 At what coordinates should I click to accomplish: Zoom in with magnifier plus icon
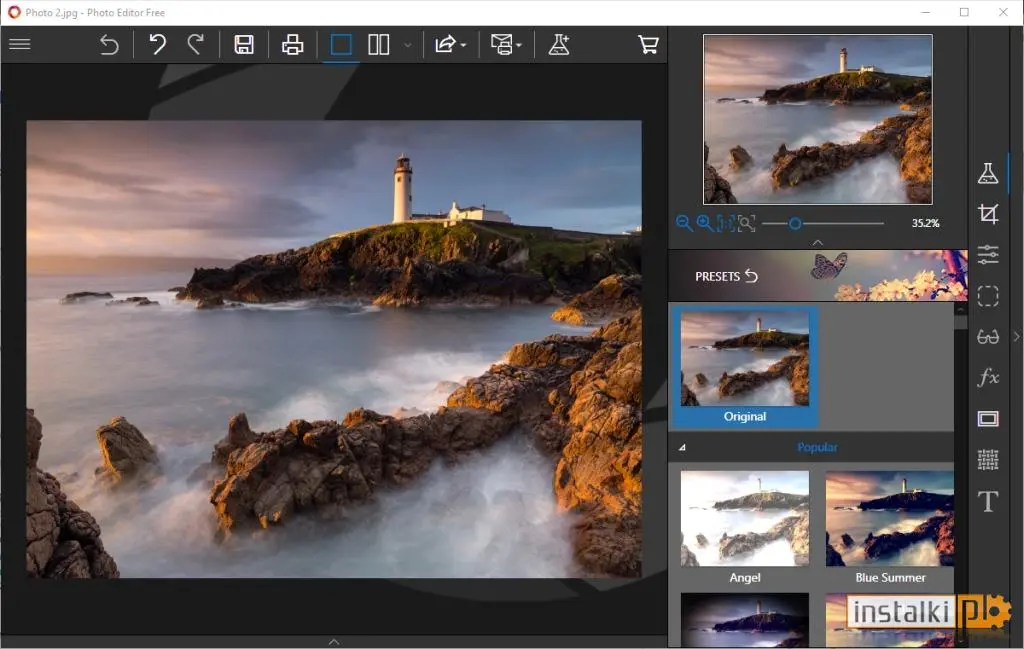click(x=705, y=223)
